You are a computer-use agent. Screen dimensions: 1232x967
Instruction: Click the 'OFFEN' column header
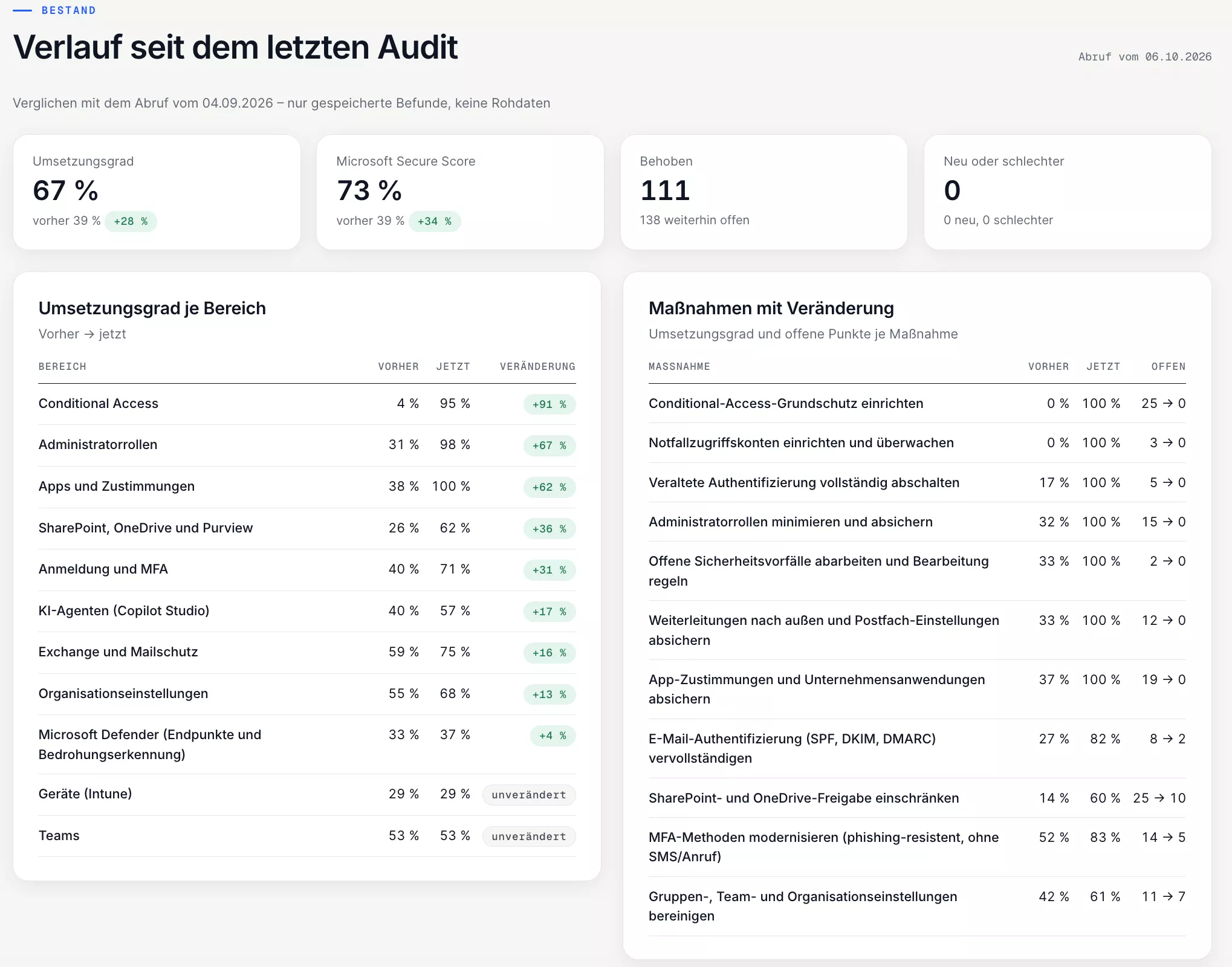pos(1169,366)
